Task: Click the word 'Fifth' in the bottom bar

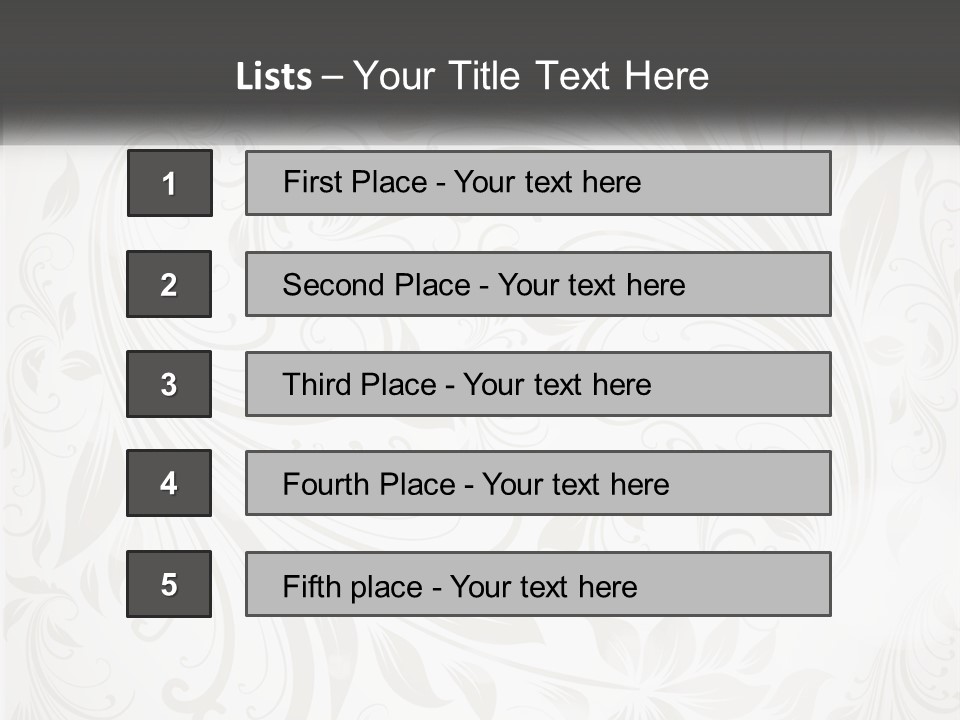Action: (312, 586)
